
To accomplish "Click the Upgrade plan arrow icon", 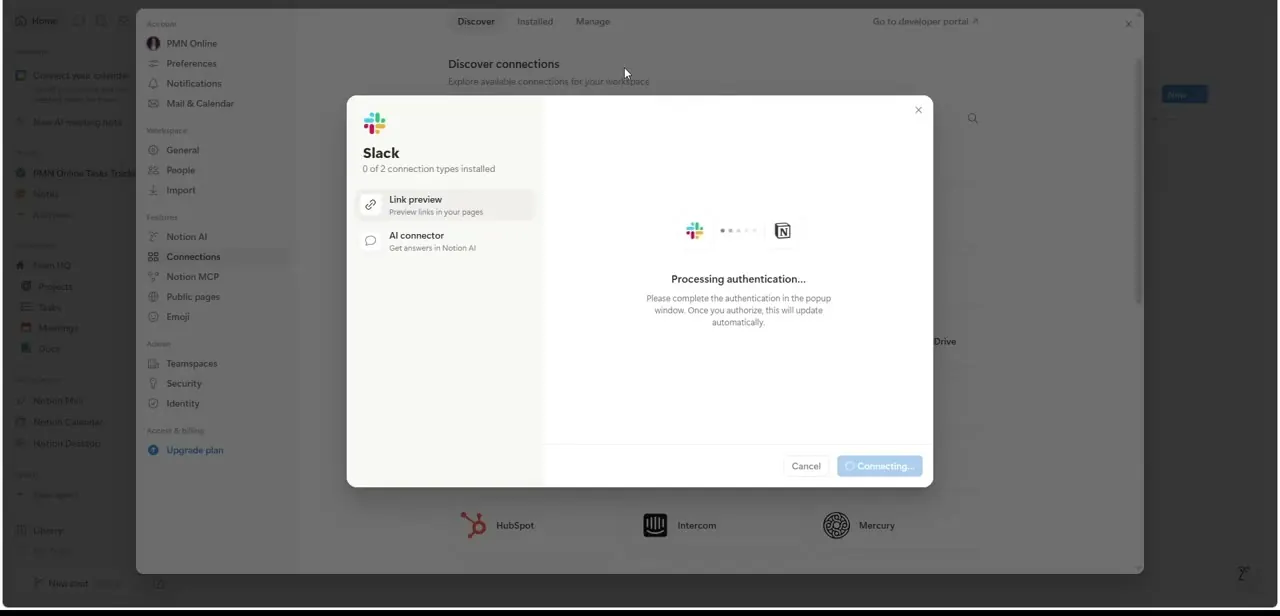I will pyautogui.click(x=153, y=450).
